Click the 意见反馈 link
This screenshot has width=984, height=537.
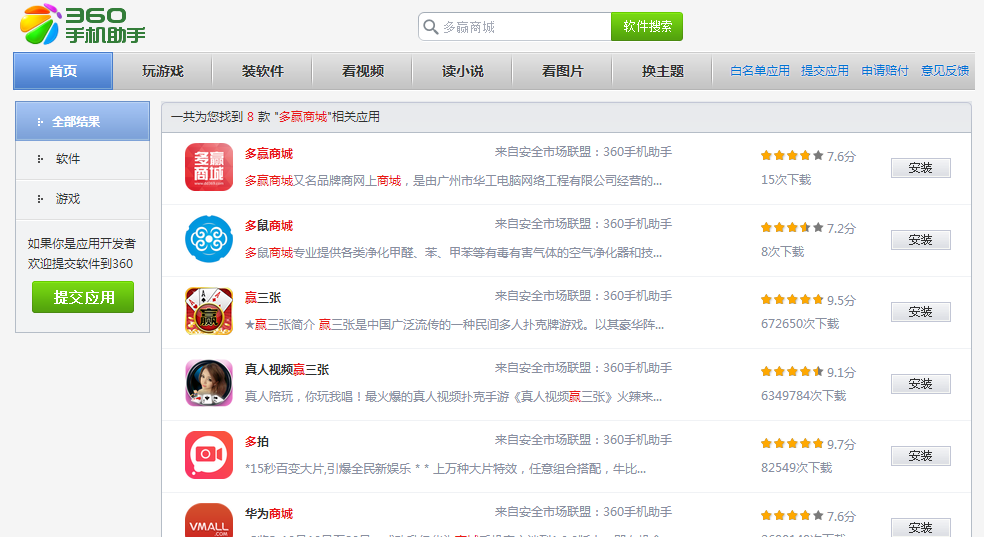(944, 71)
